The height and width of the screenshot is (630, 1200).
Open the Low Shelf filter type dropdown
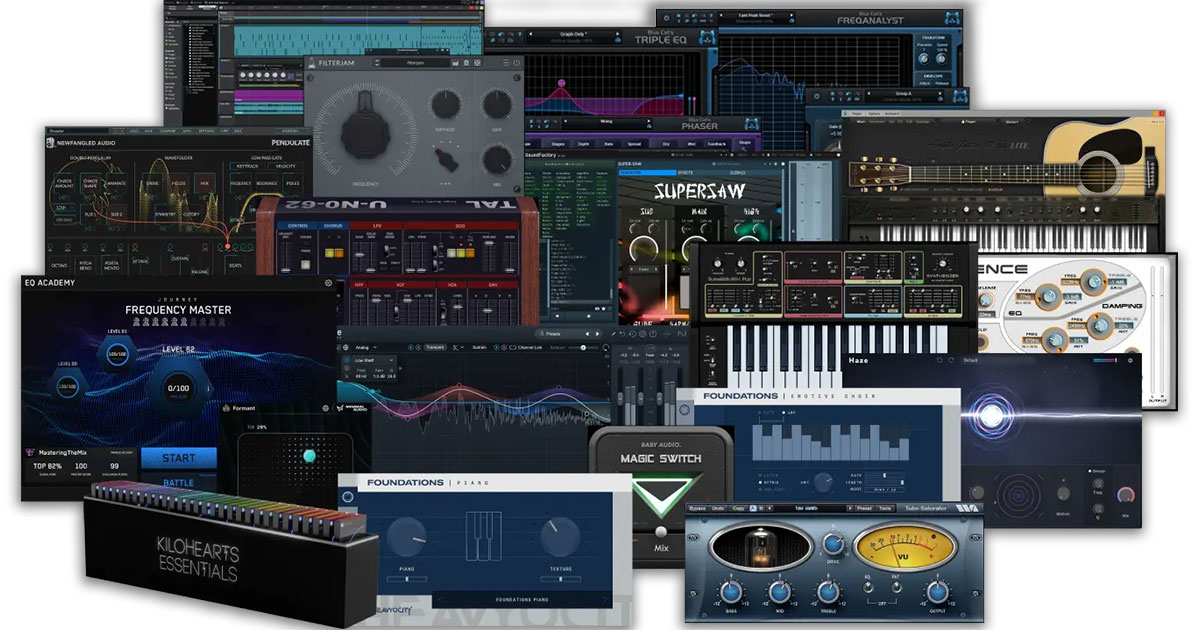coord(373,360)
